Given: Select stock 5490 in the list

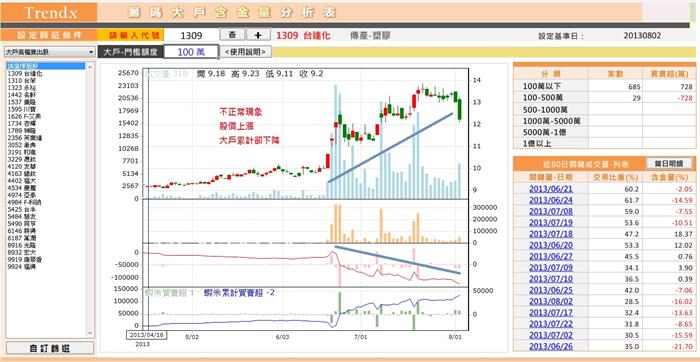Looking at the screenshot, I should point(22,224).
